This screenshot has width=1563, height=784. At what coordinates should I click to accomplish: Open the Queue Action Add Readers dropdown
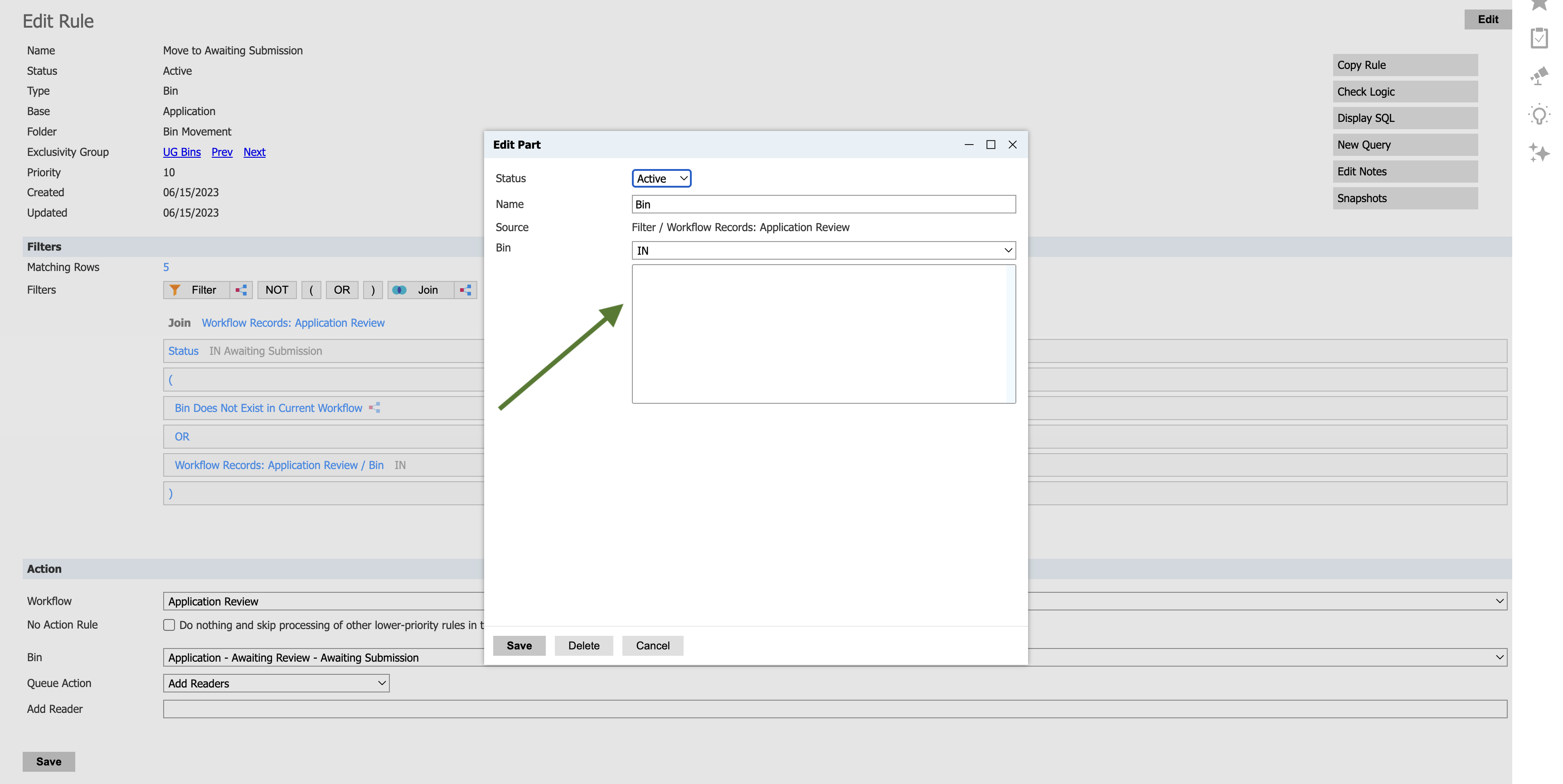(276, 683)
